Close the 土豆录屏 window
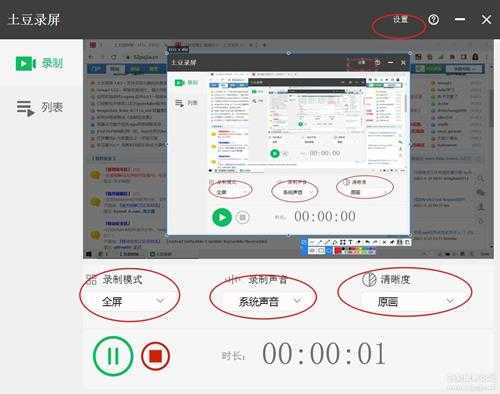 click(x=486, y=20)
